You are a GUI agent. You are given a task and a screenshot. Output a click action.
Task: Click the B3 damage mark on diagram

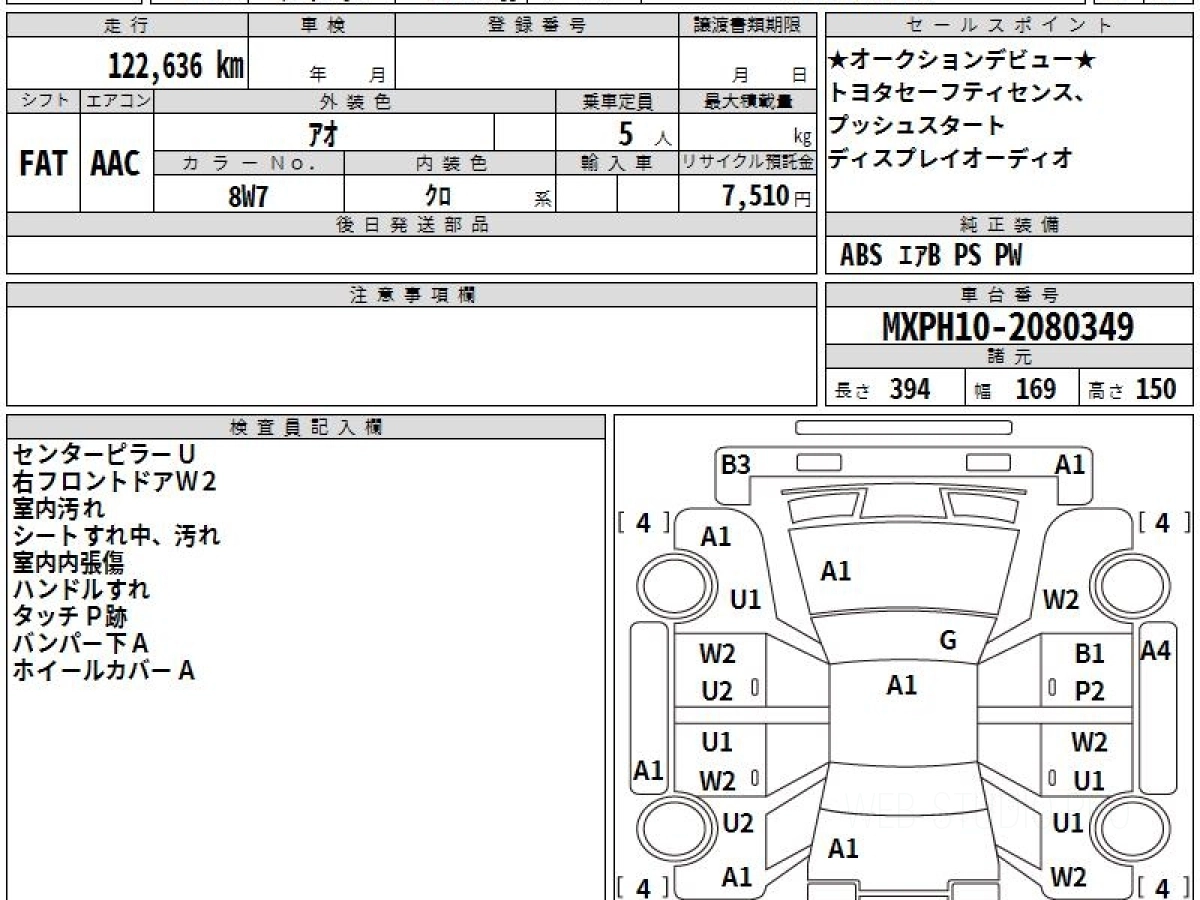pos(736,465)
